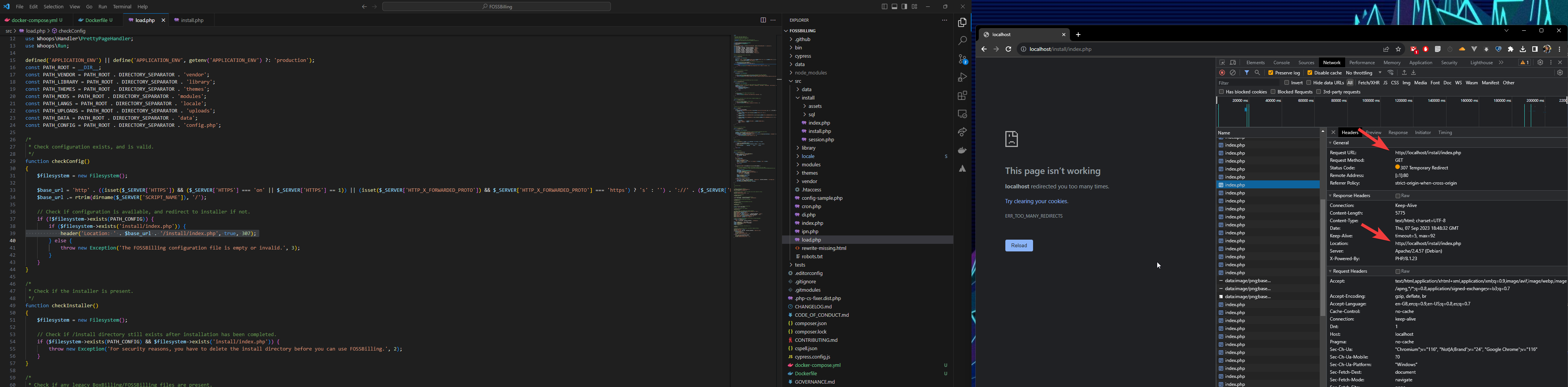The height and width of the screenshot is (387, 1568).
Task: Open Source Control view with pending changes
Action: [x=962, y=58]
